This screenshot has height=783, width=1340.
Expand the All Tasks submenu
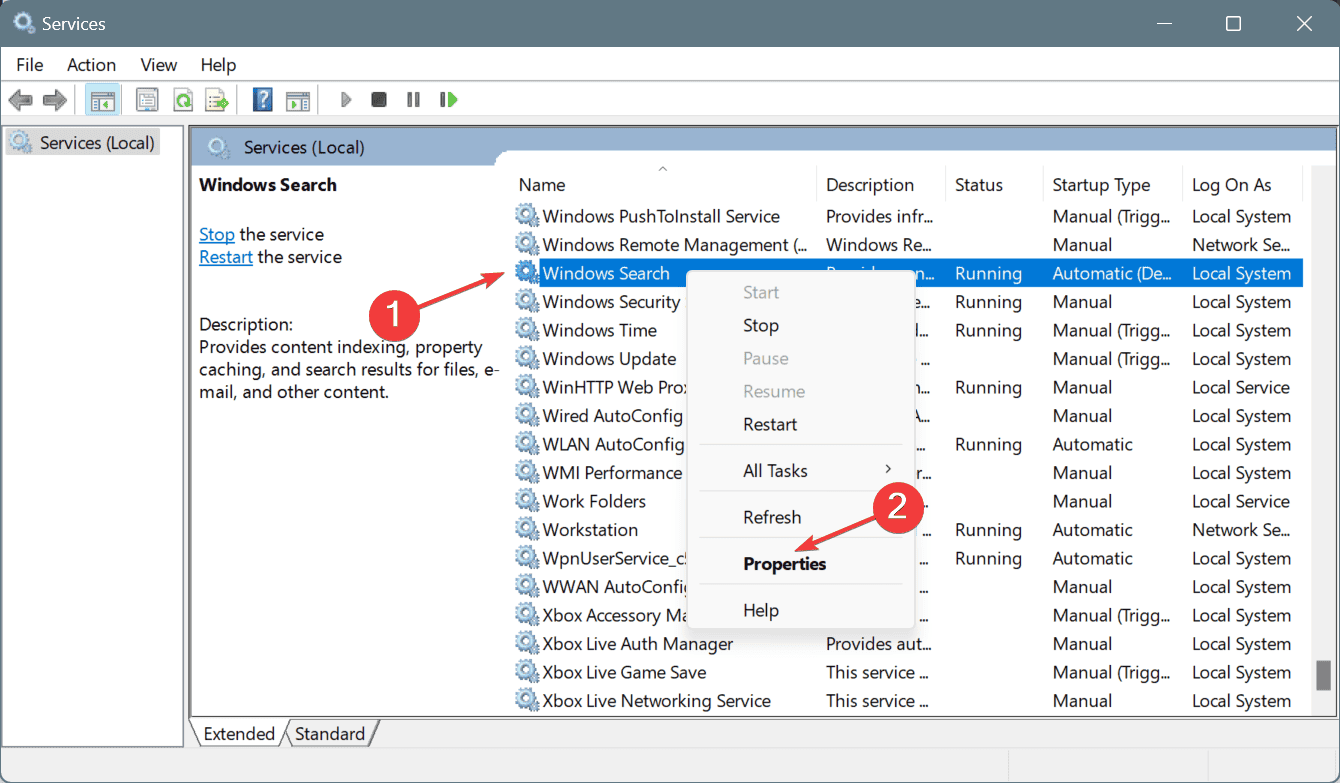pos(800,470)
